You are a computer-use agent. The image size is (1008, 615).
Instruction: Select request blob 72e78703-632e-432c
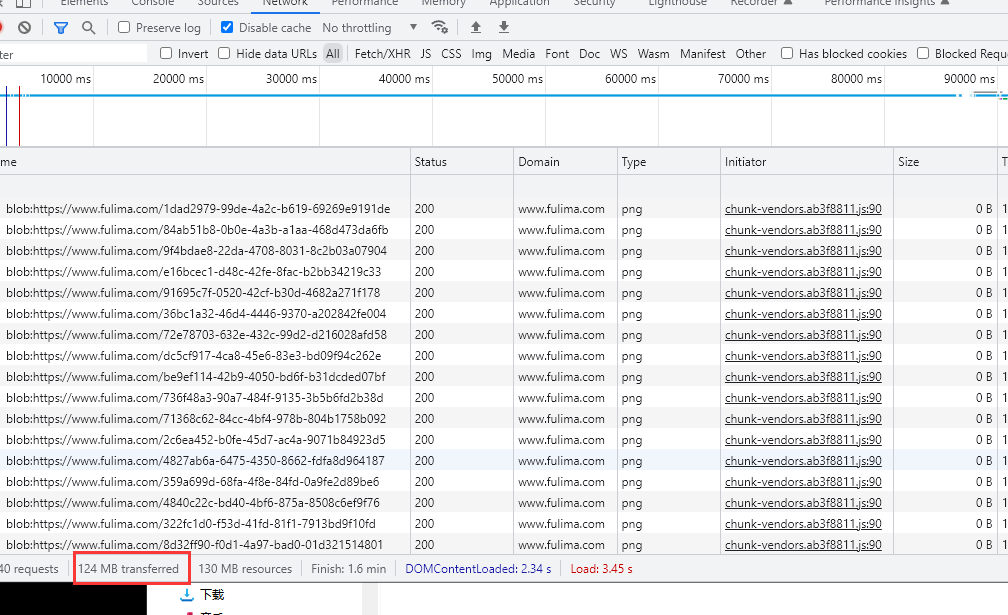(x=197, y=335)
